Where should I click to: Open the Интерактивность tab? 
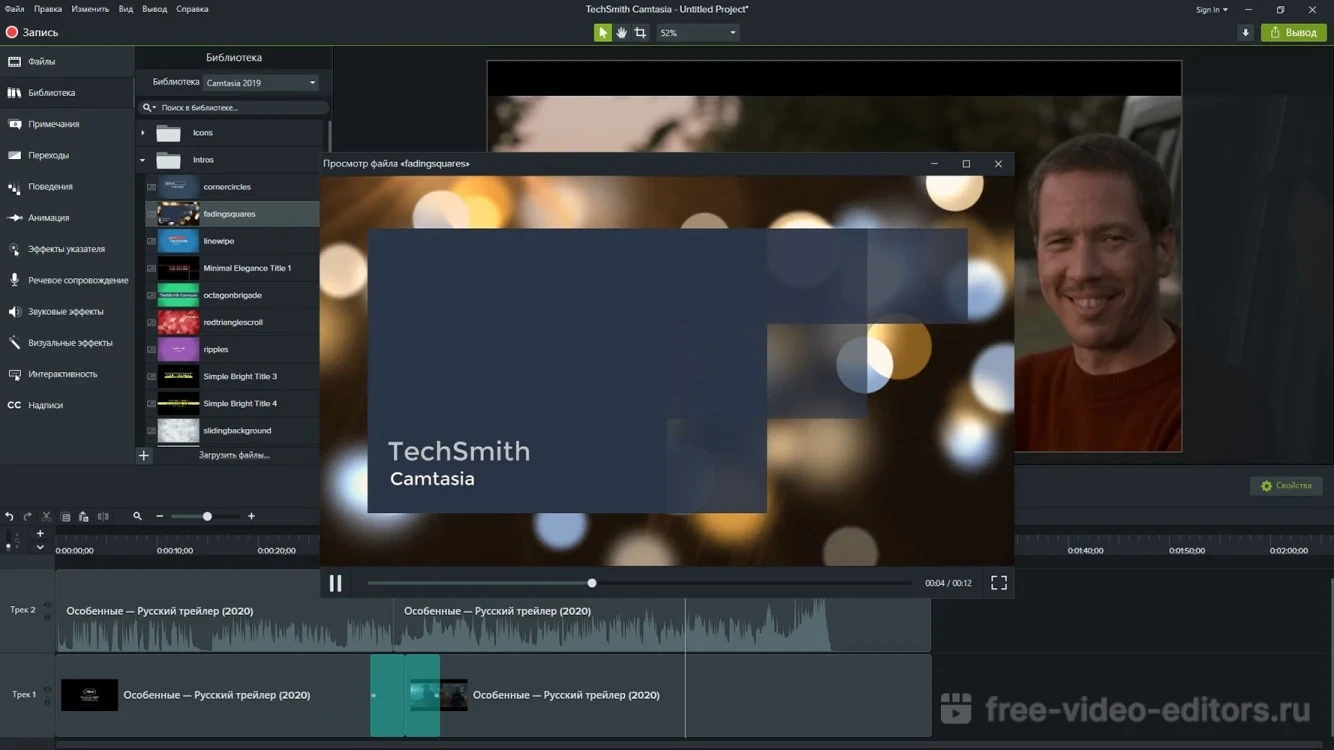click(67, 374)
